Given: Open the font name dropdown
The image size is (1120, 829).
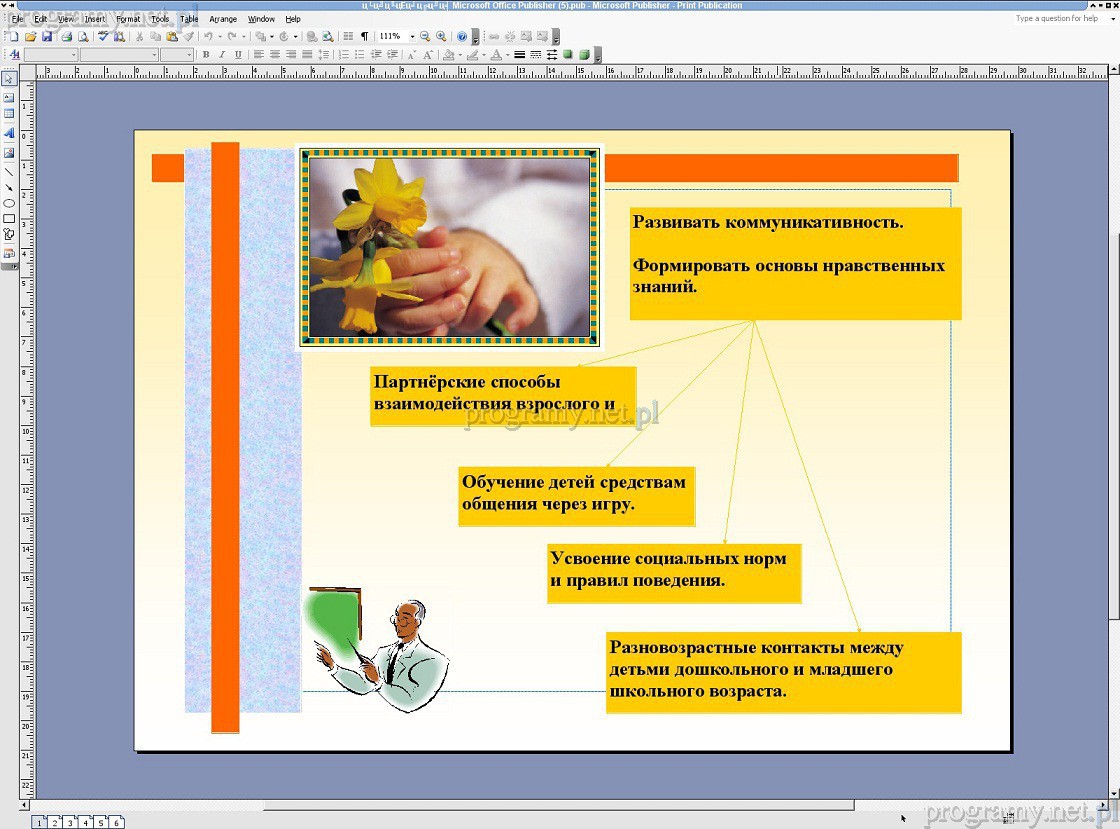Looking at the screenshot, I should pyautogui.click(x=154, y=54).
